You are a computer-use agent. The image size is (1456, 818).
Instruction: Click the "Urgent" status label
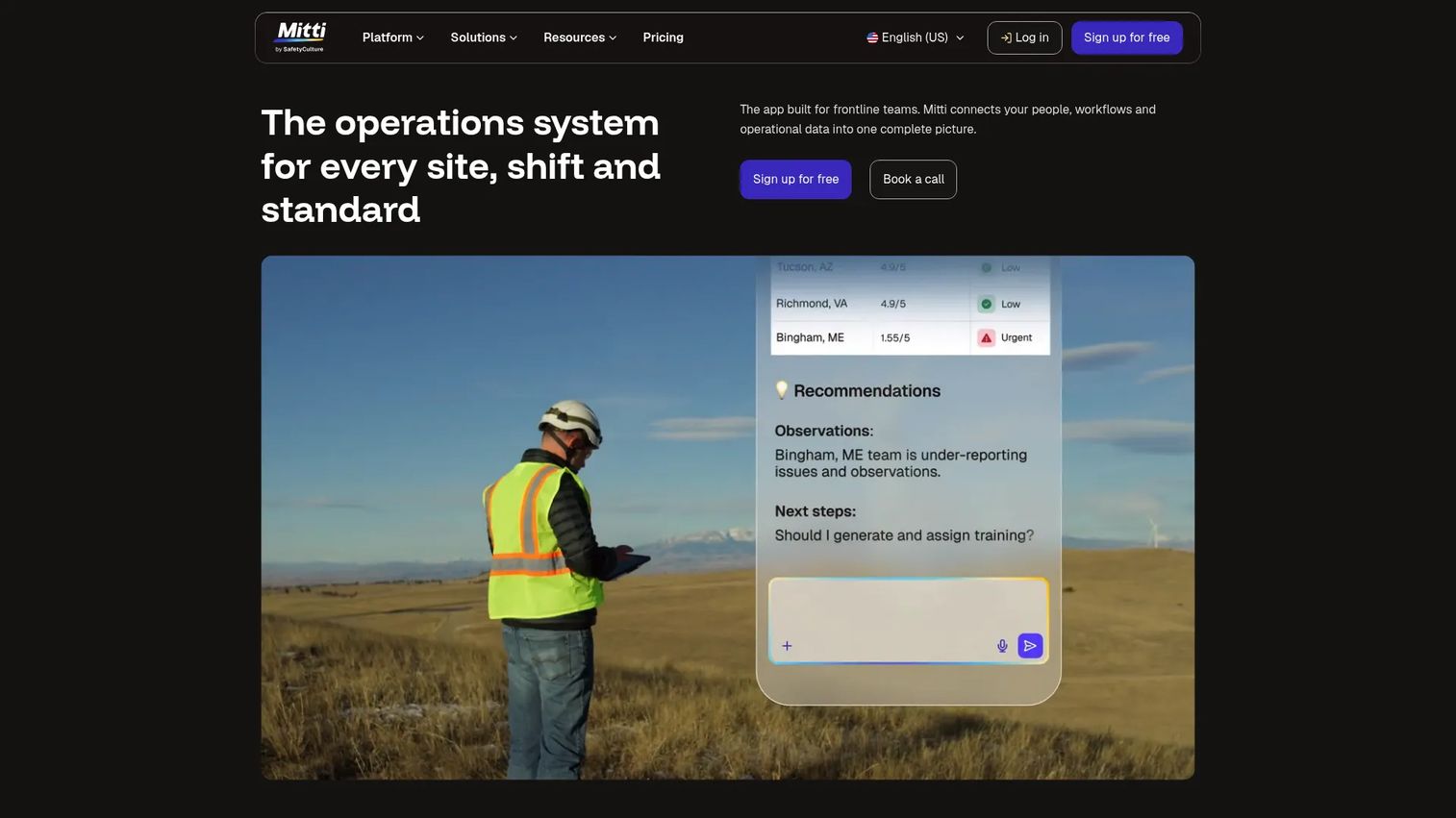point(1017,338)
